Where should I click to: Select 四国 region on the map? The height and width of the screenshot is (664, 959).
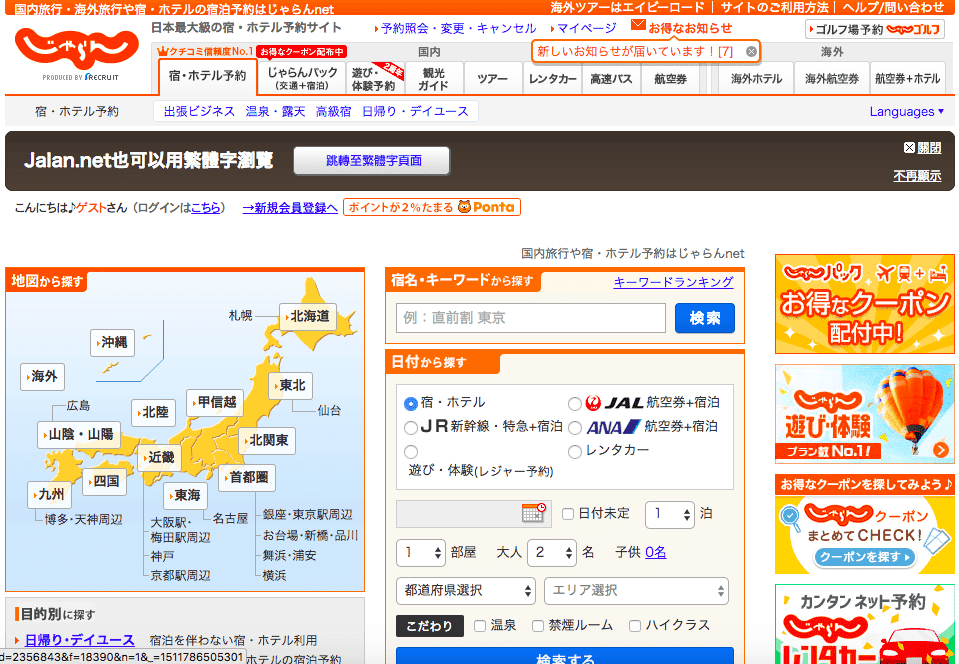[105, 481]
